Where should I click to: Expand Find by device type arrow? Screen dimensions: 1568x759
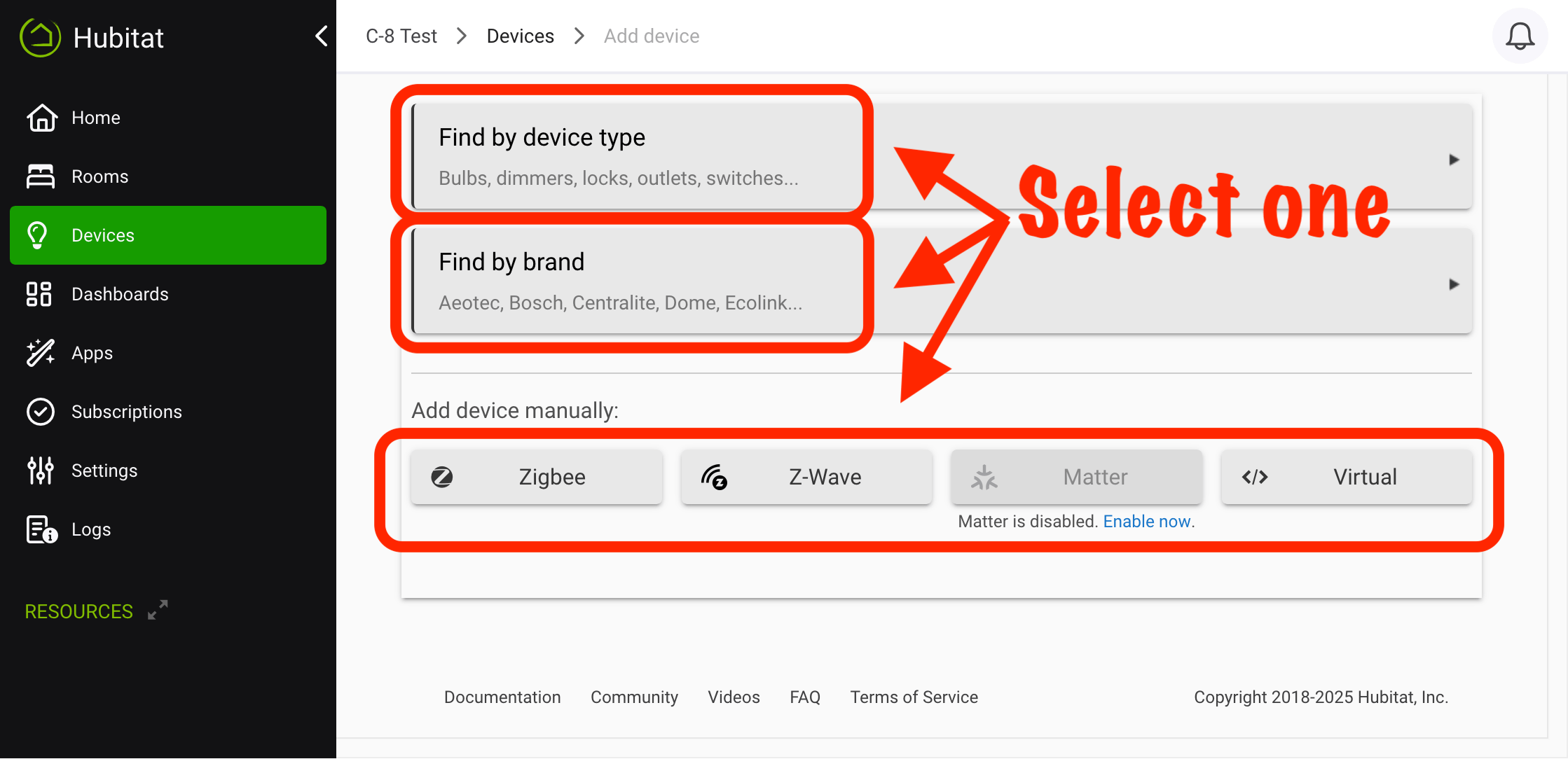pos(1454,160)
